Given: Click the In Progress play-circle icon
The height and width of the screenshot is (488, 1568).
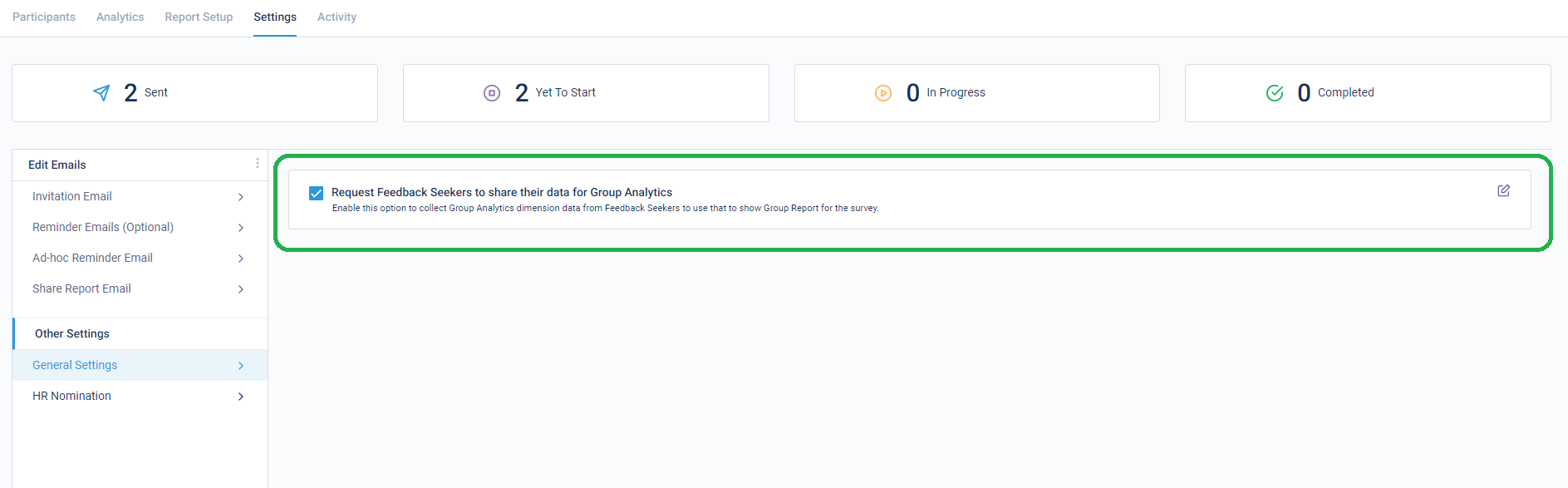Looking at the screenshot, I should tap(883, 93).
